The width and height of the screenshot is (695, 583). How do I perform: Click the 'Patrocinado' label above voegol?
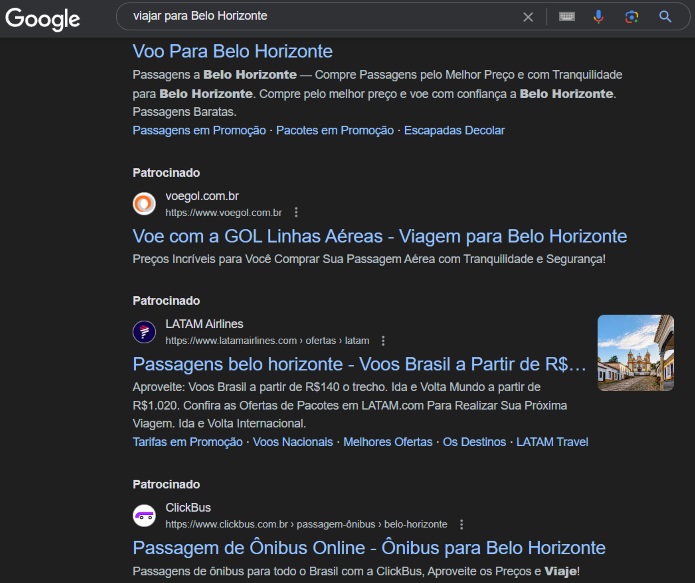166,173
